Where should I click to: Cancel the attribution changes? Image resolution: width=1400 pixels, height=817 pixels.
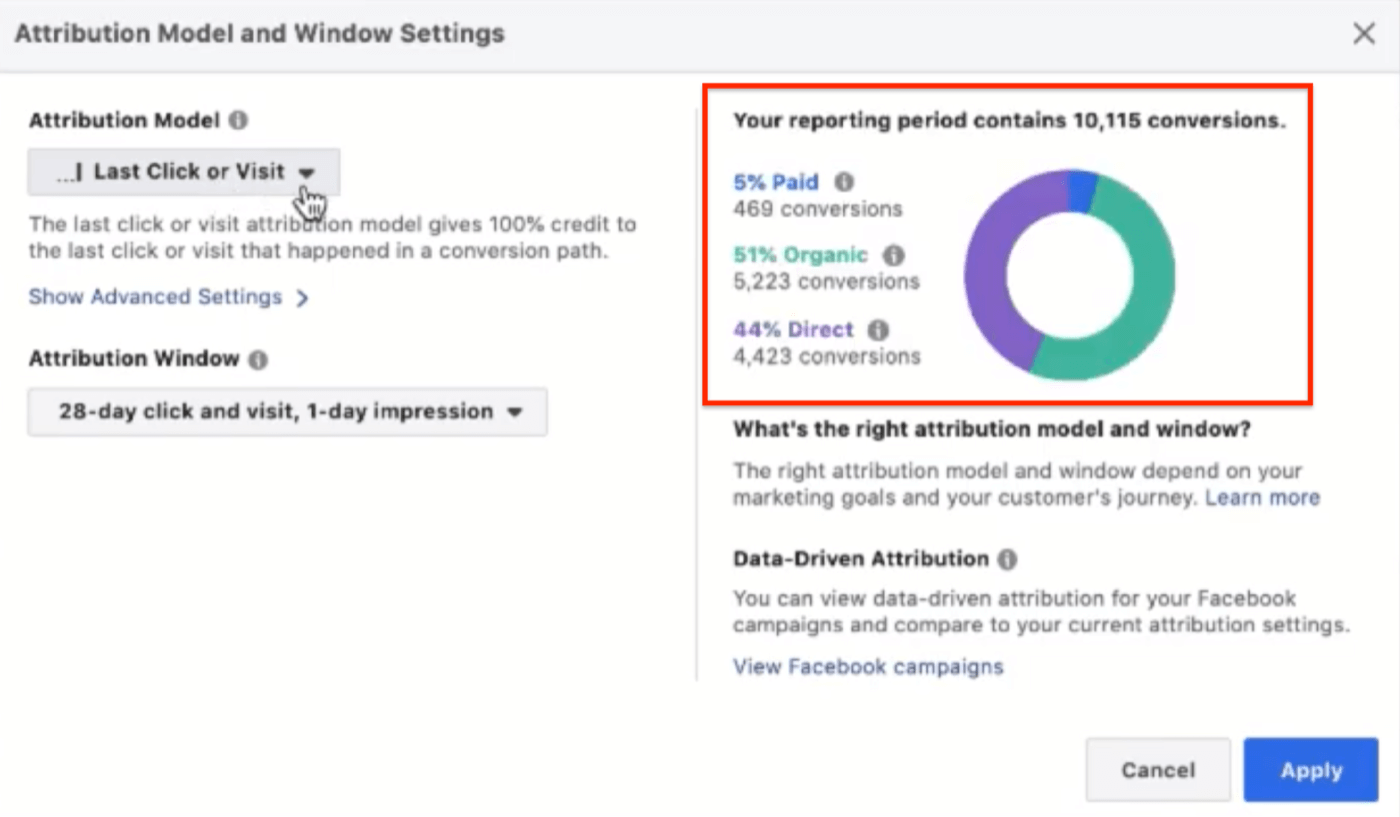1157,770
